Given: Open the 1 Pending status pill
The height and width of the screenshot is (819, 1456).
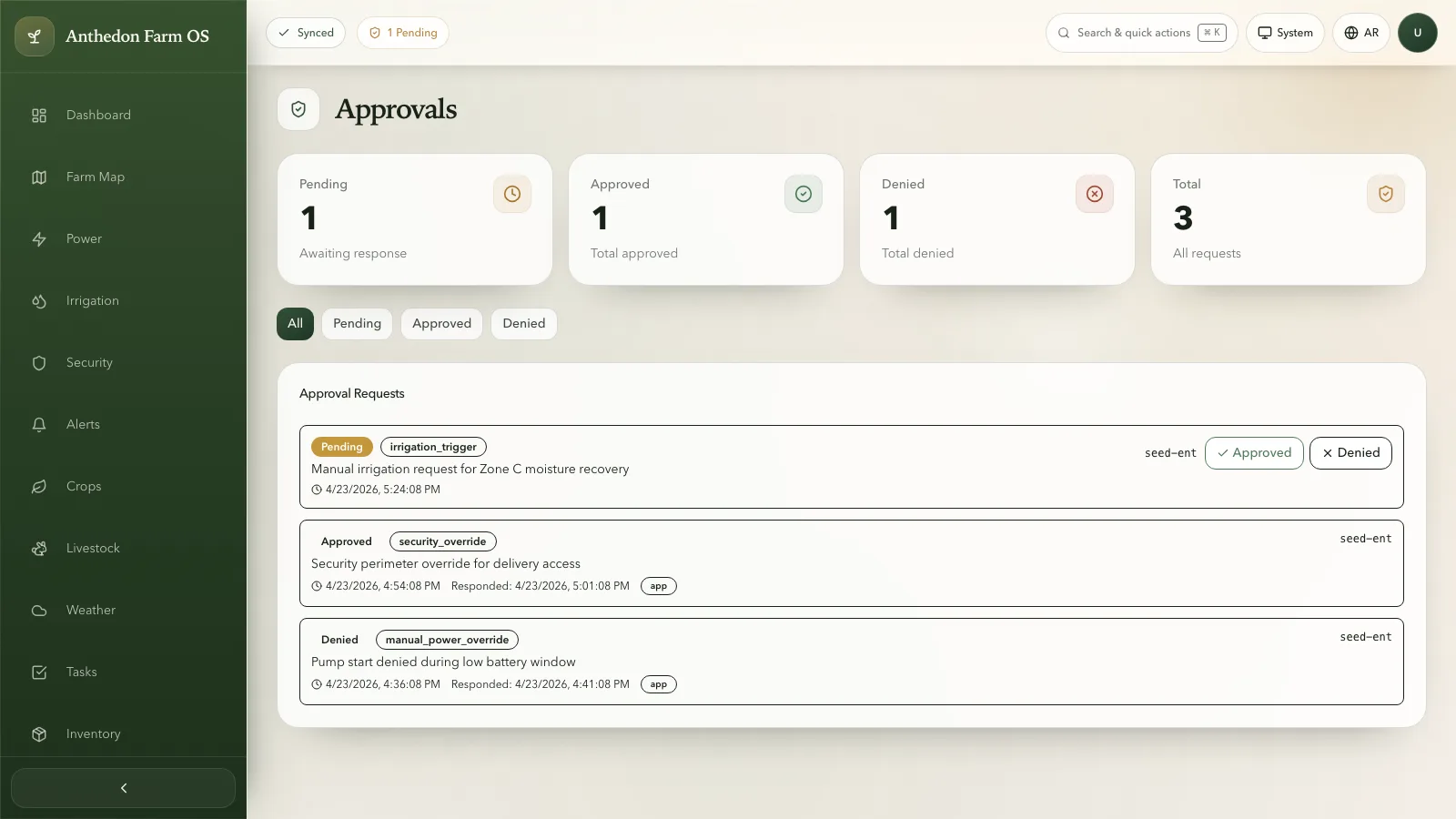Looking at the screenshot, I should click(x=403, y=33).
